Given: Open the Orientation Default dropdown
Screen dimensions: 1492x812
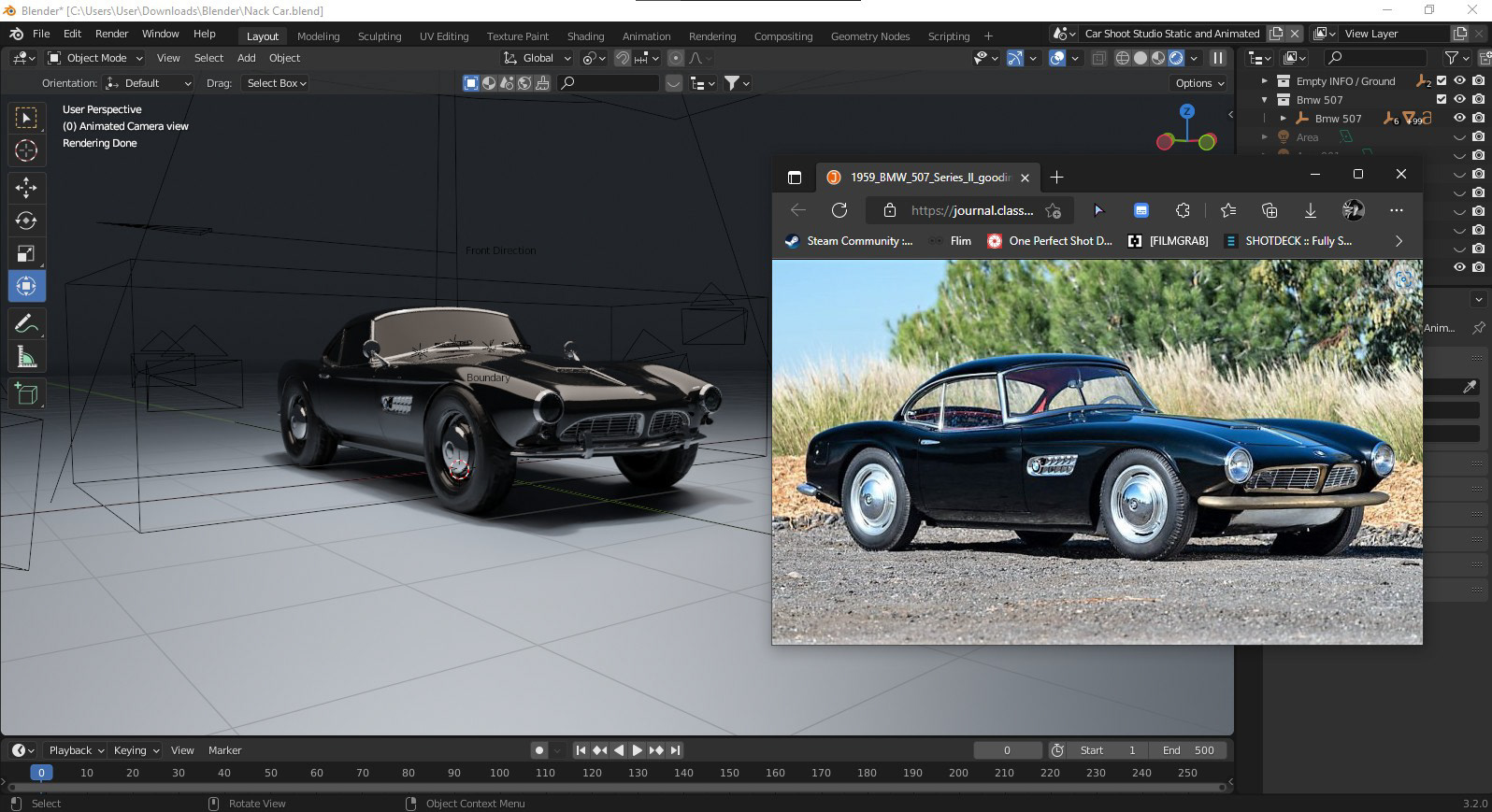Looking at the screenshot, I should [149, 83].
